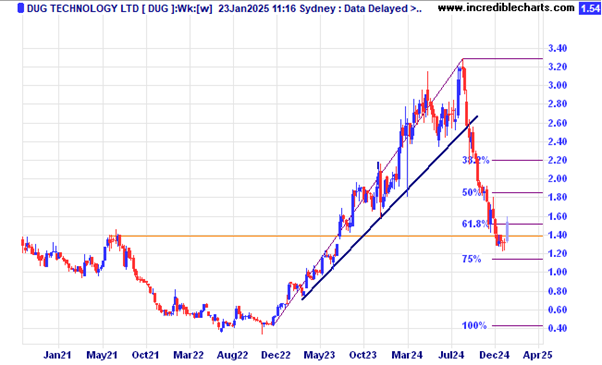602x365 pixels.
Task: Click the Dec24 date axis label
Action: pyautogui.click(x=494, y=355)
